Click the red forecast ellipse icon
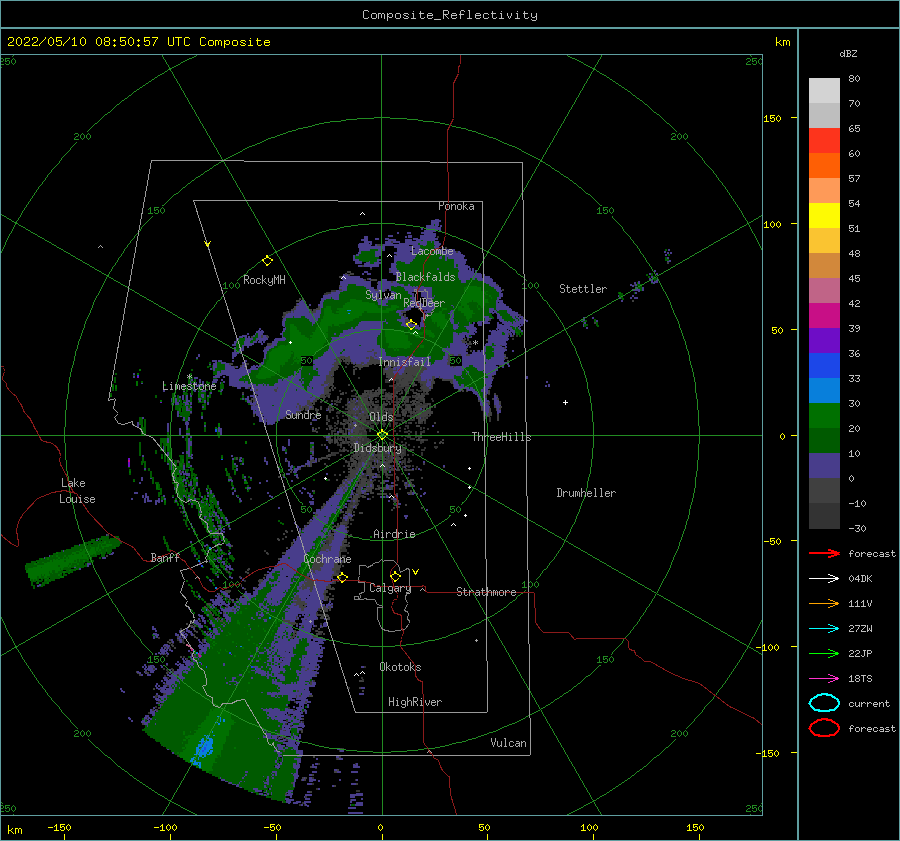Screen dimensions: 900x841 coord(824,728)
